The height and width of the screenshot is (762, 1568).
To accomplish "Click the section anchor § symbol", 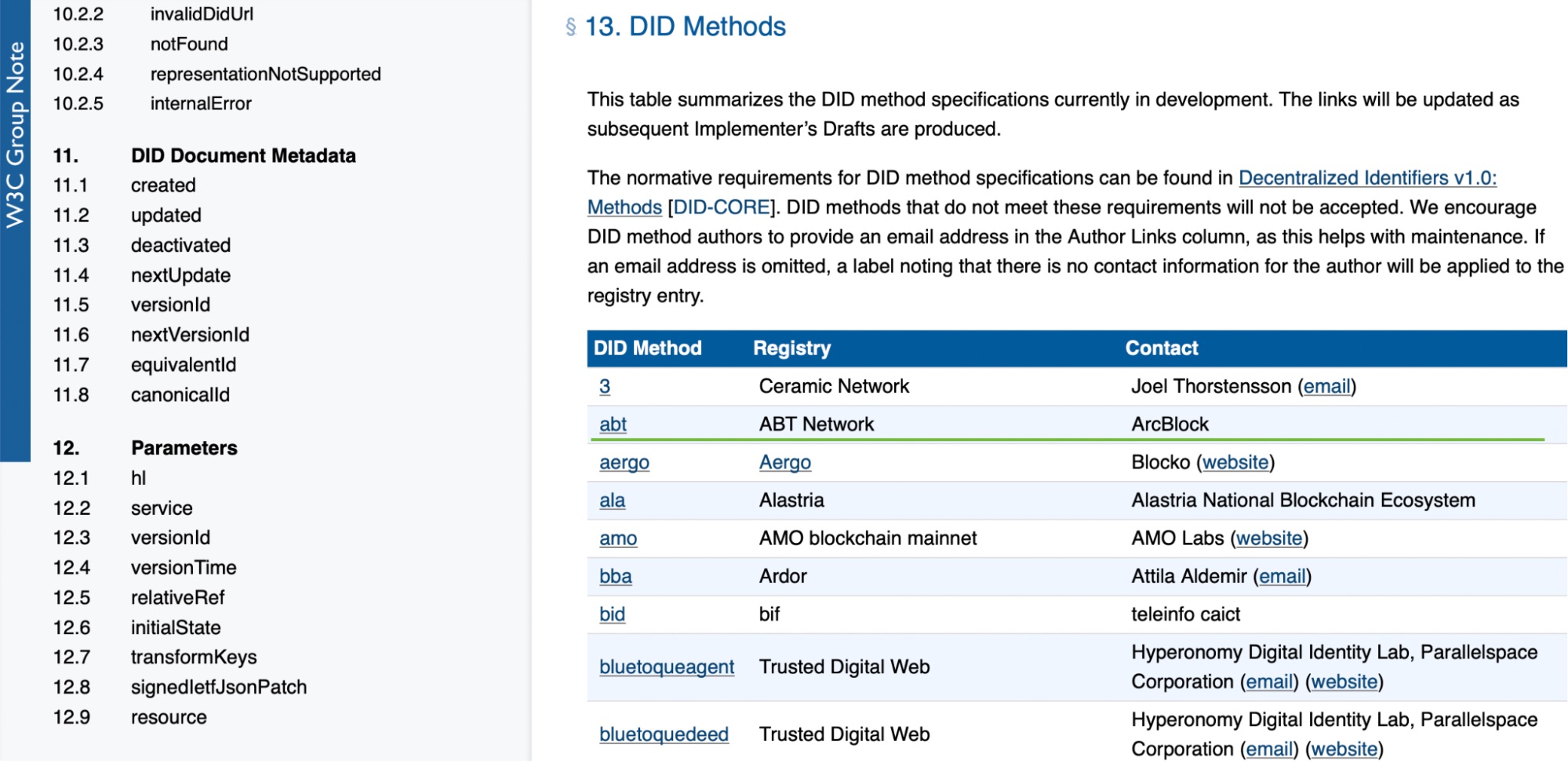I will [570, 27].
